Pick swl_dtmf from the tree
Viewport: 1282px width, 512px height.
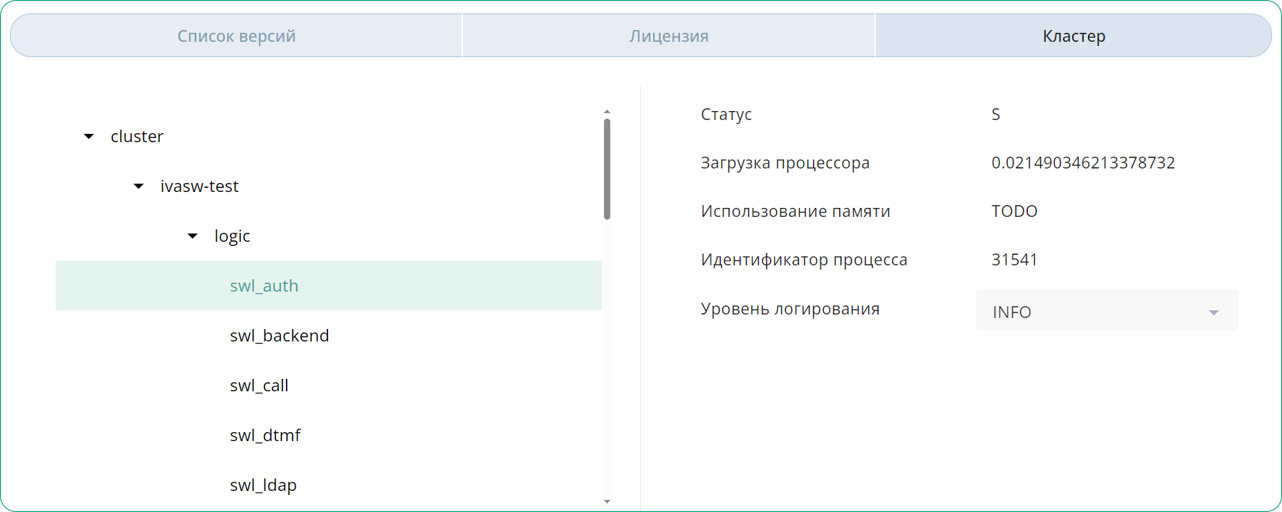pyautogui.click(x=265, y=436)
